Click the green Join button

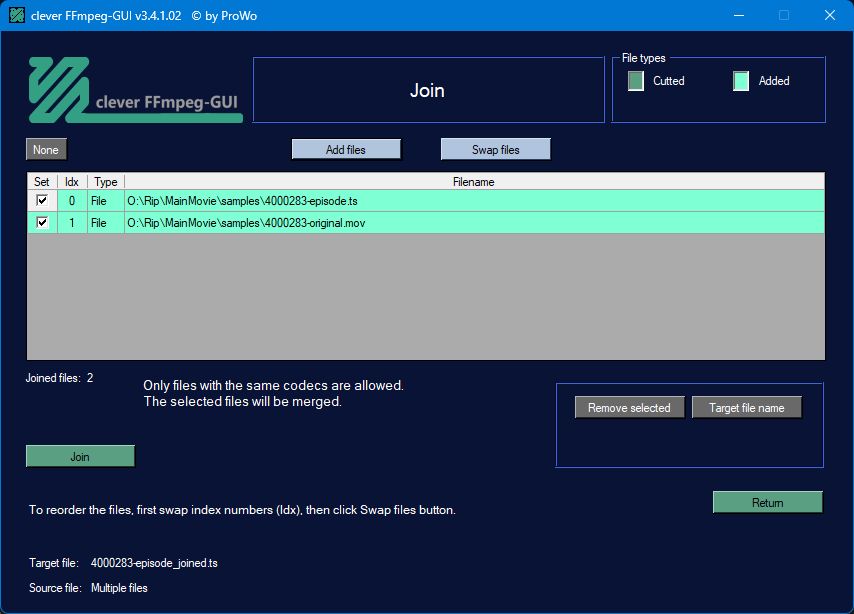pos(80,457)
